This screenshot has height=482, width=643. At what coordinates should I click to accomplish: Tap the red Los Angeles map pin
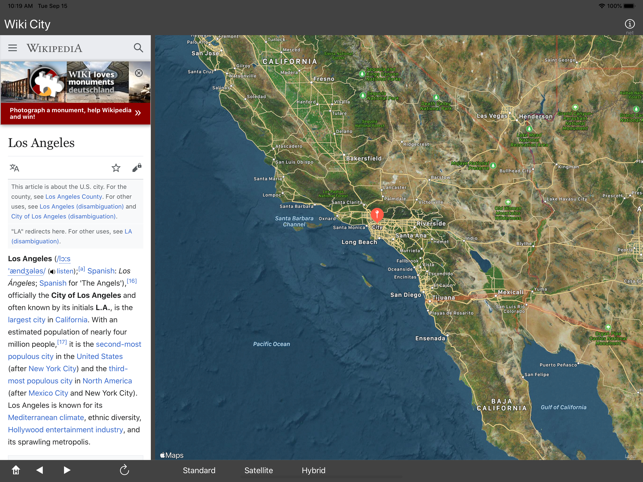pyautogui.click(x=377, y=215)
